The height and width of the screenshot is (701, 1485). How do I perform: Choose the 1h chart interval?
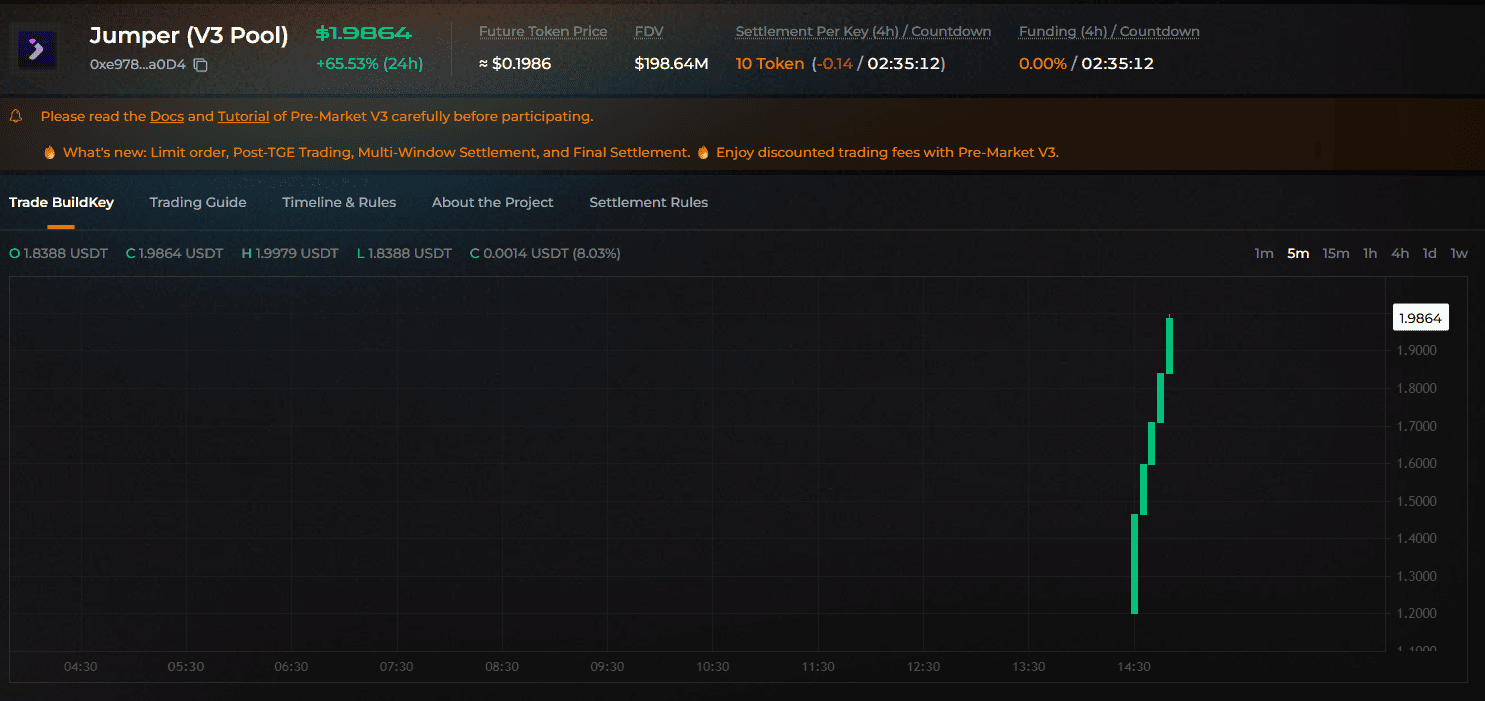coord(1370,253)
